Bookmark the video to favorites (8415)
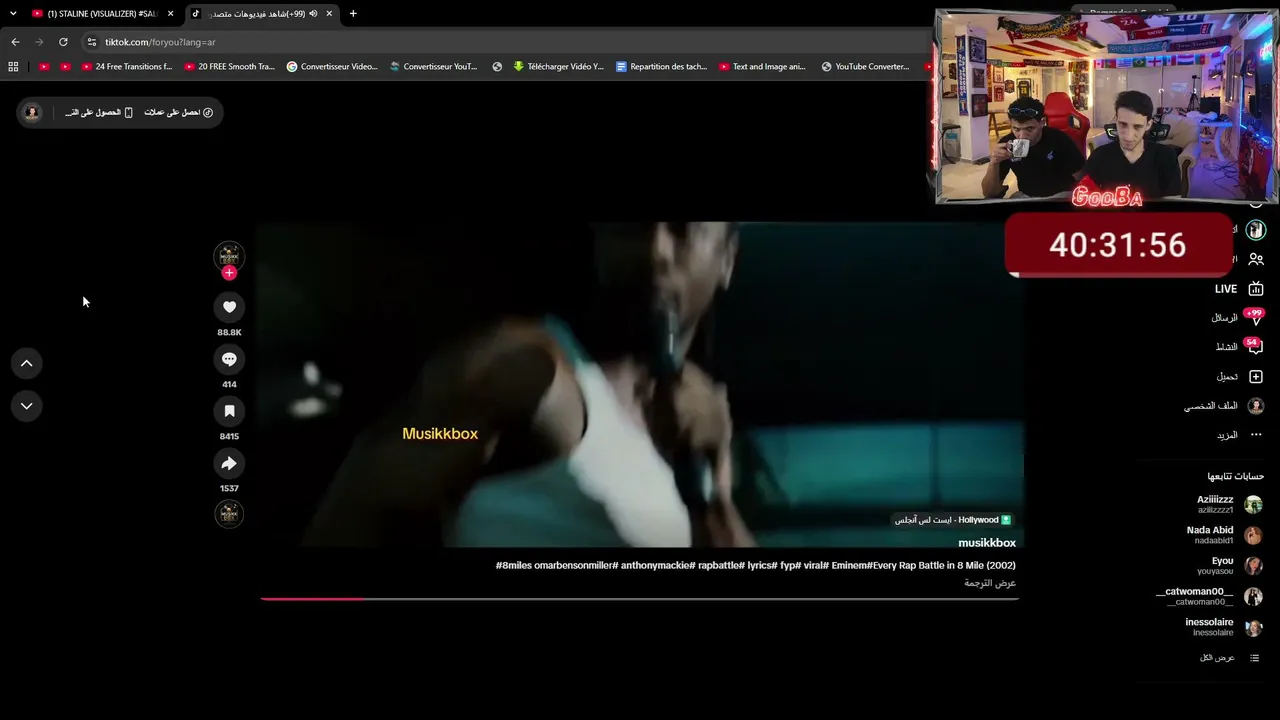 tap(229, 411)
